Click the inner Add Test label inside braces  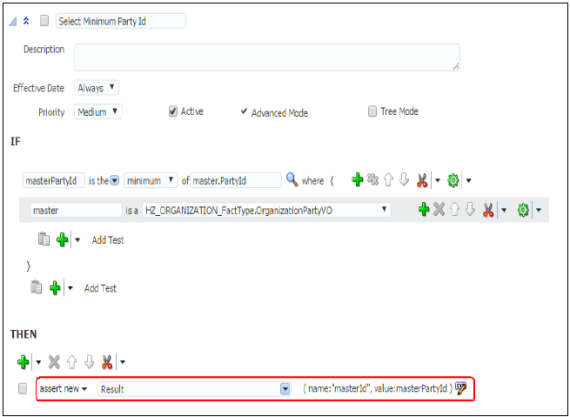pyautogui.click(x=108, y=240)
